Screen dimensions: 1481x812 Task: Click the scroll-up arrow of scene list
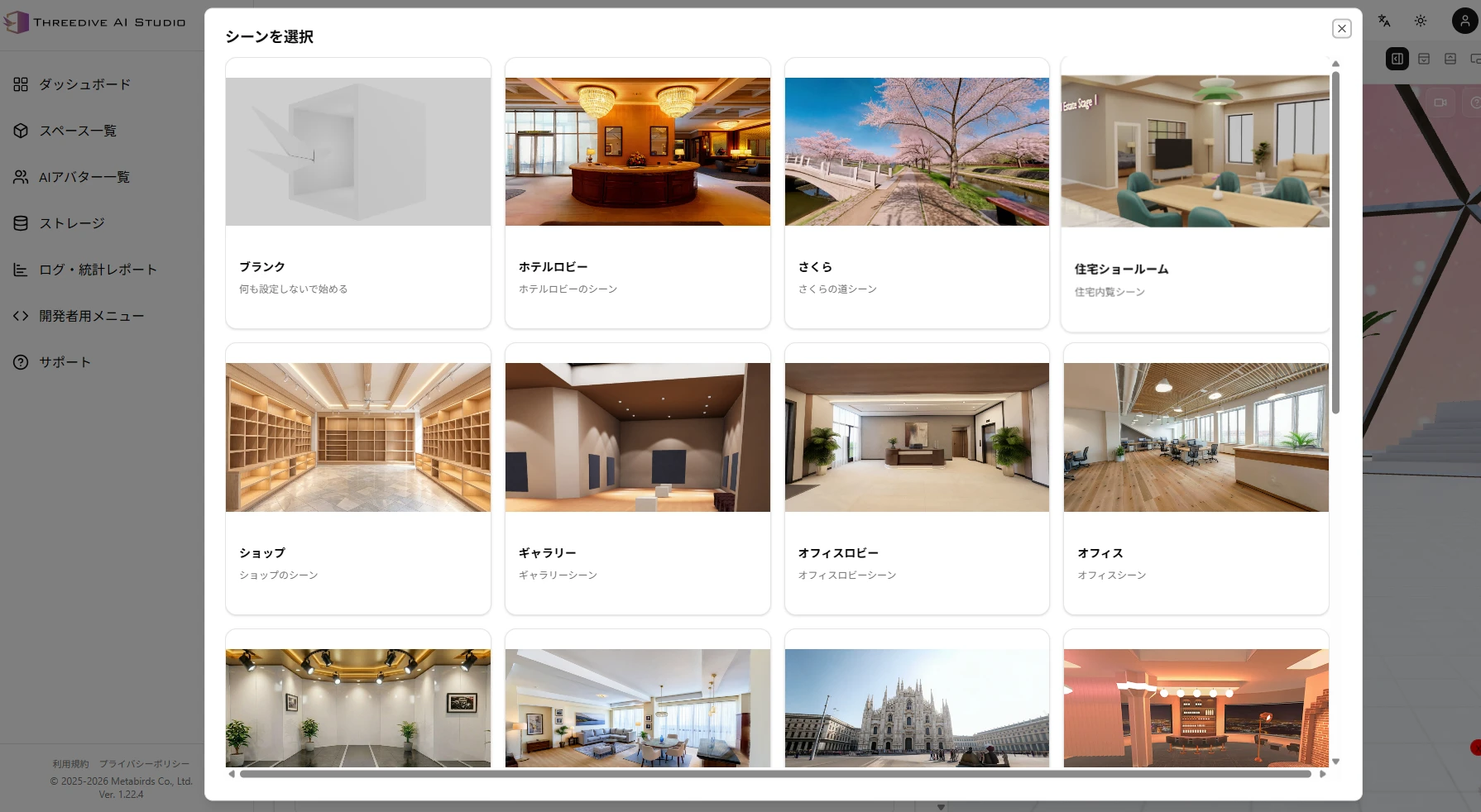pyautogui.click(x=1335, y=64)
